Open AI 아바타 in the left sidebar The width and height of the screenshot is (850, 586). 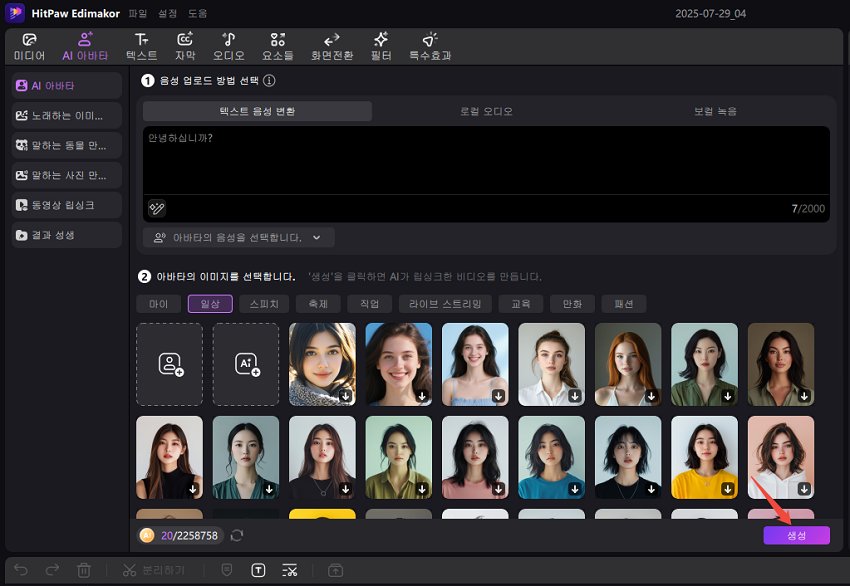click(x=67, y=86)
